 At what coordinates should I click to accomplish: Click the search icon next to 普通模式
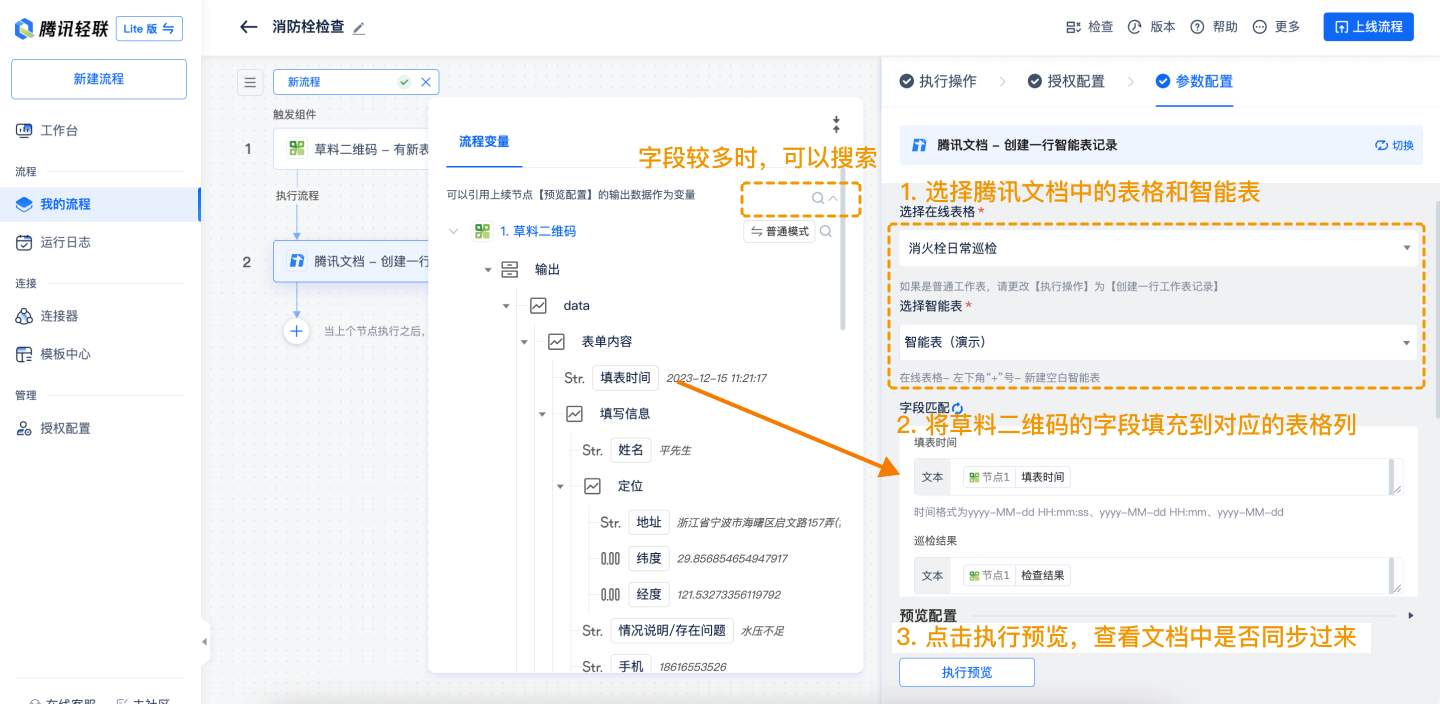coord(826,231)
